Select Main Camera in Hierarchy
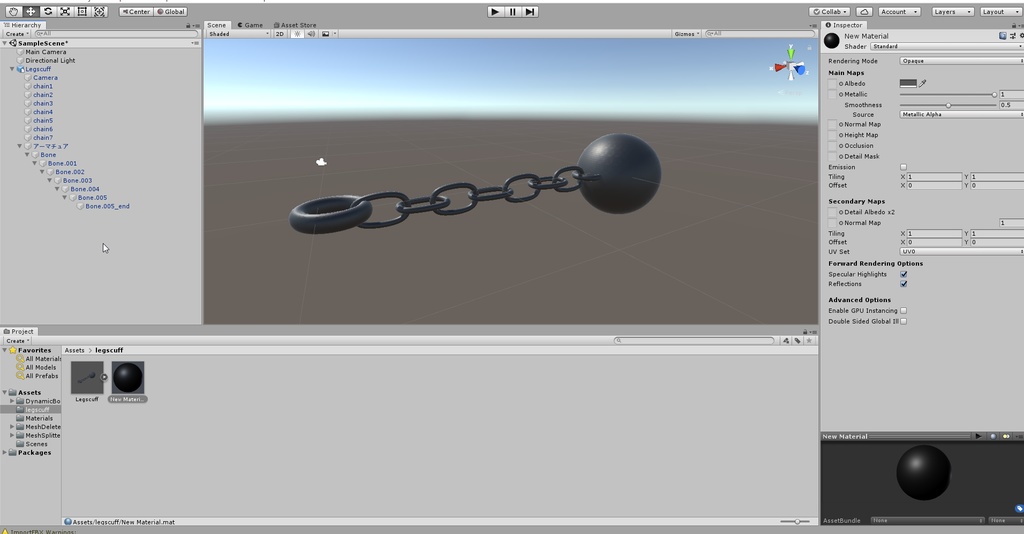Image resolution: width=1024 pixels, height=534 pixels. point(46,52)
